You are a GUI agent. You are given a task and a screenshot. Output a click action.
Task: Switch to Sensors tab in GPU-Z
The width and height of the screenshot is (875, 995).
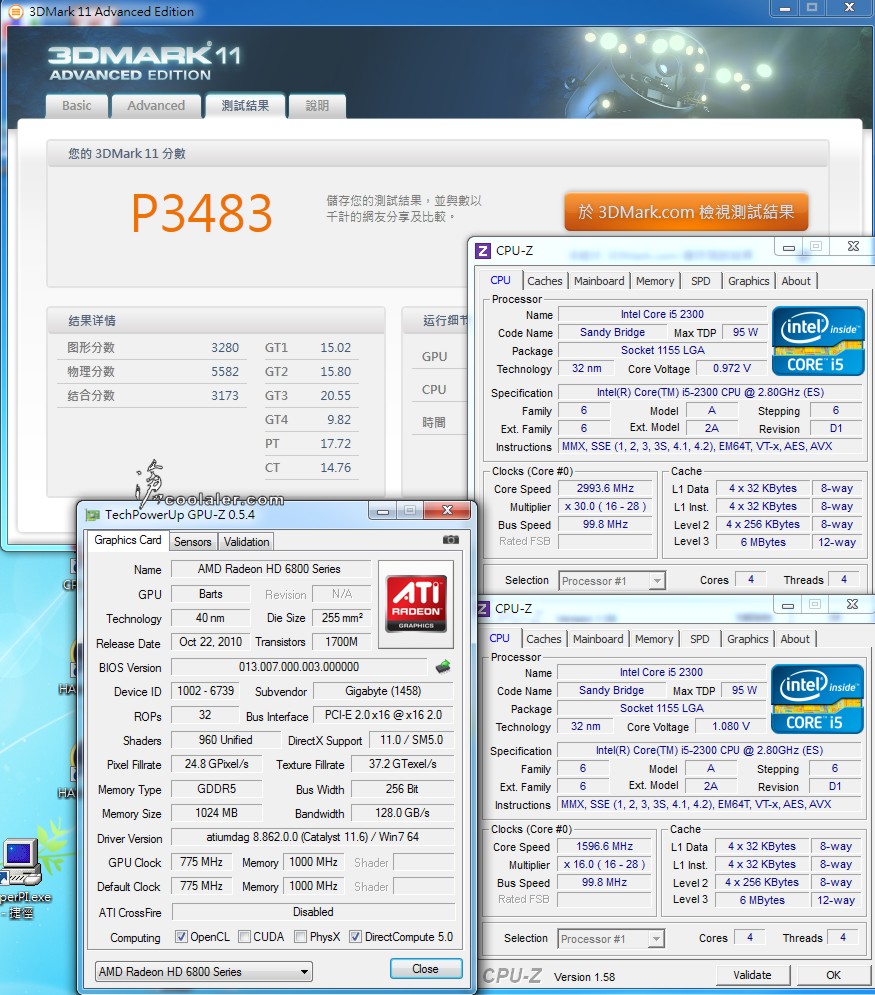[x=192, y=542]
